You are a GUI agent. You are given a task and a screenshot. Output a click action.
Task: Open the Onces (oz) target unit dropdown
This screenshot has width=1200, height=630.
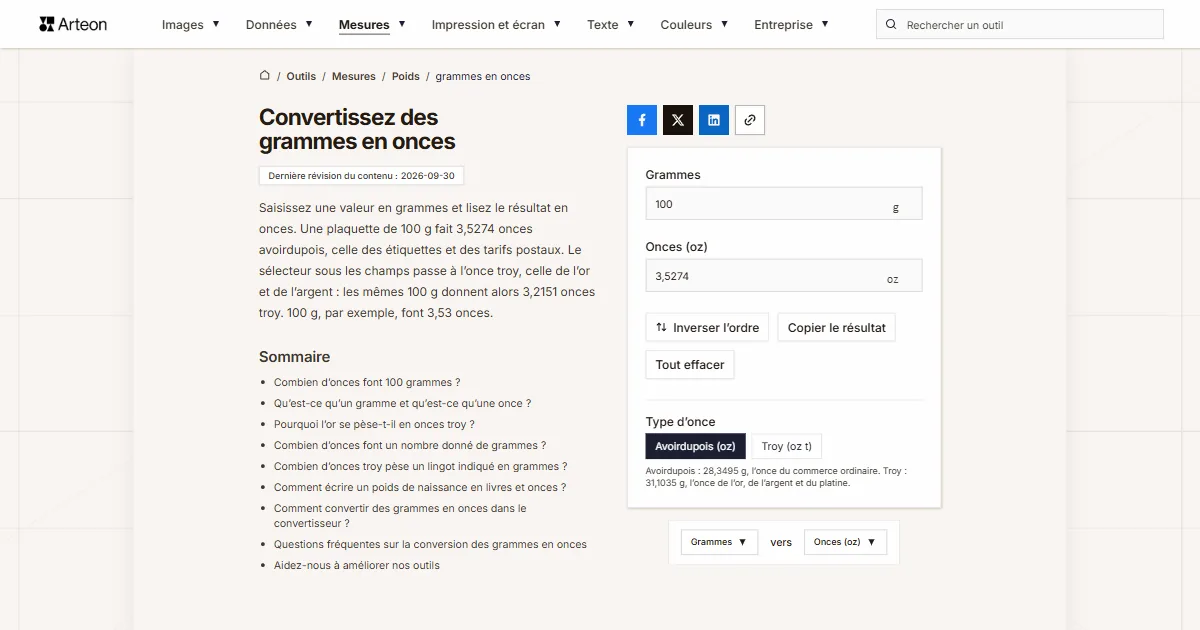click(x=845, y=542)
